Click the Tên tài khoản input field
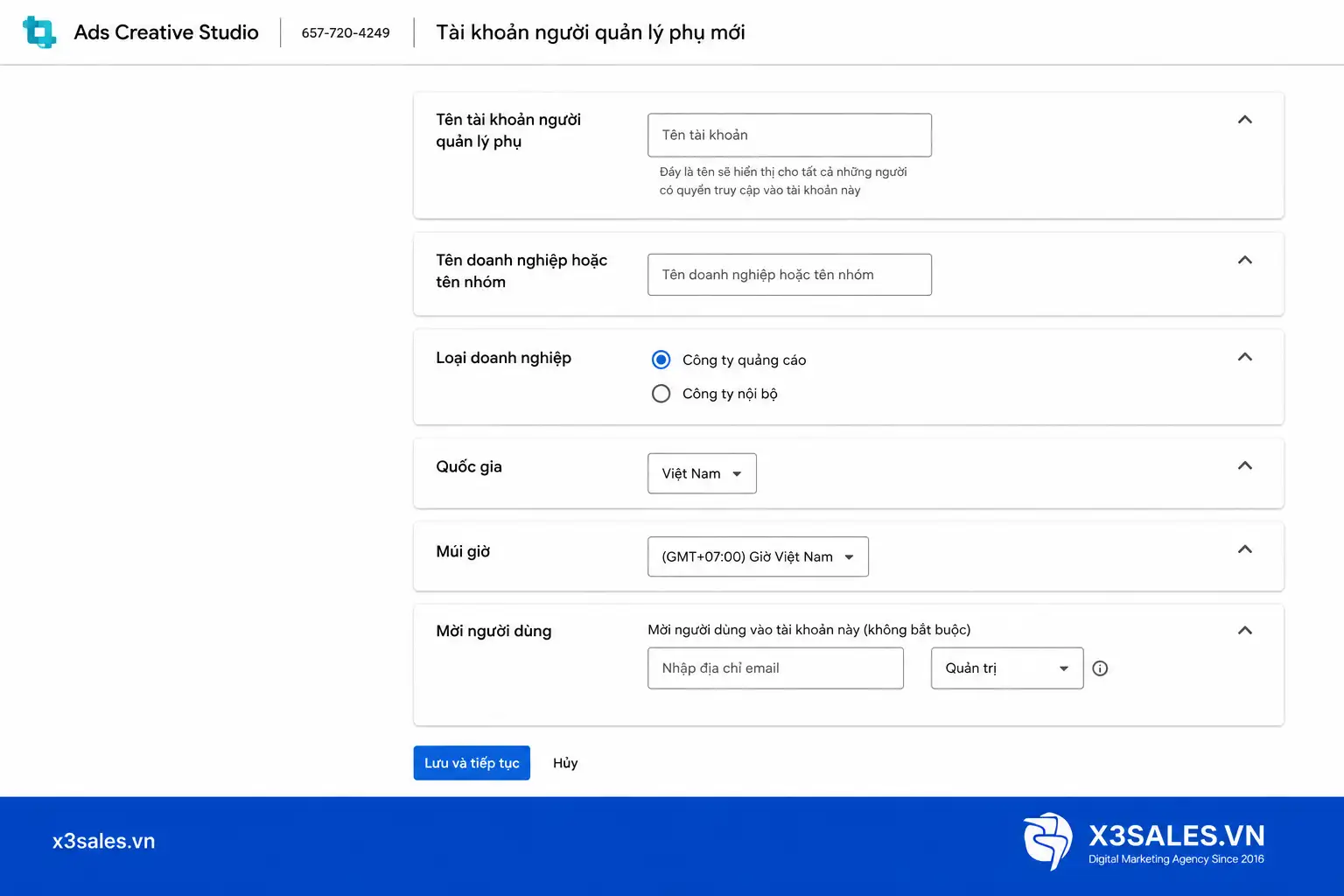The height and width of the screenshot is (896, 1344). (789, 135)
